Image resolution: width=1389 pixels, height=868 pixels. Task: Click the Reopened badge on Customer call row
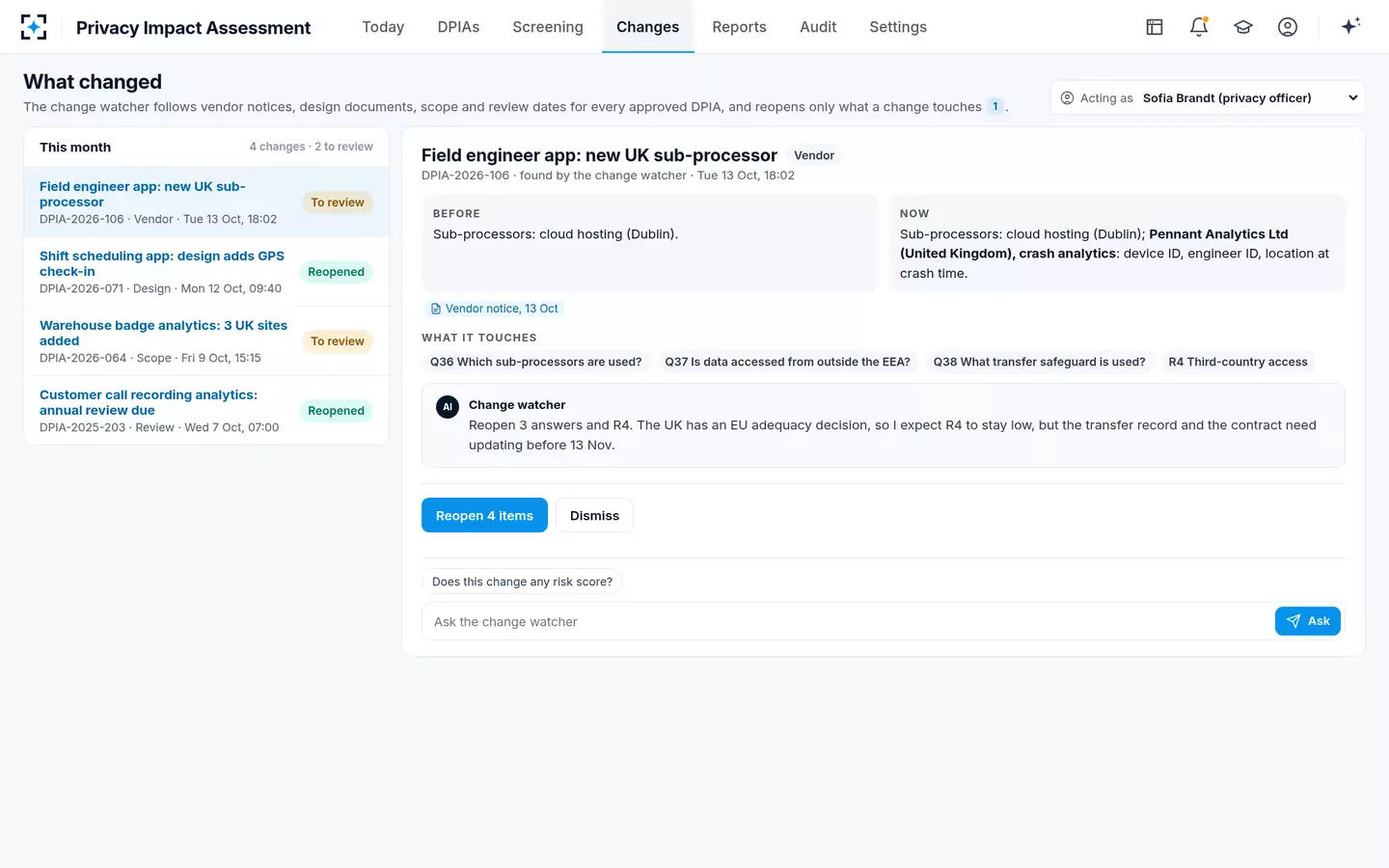click(336, 411)
